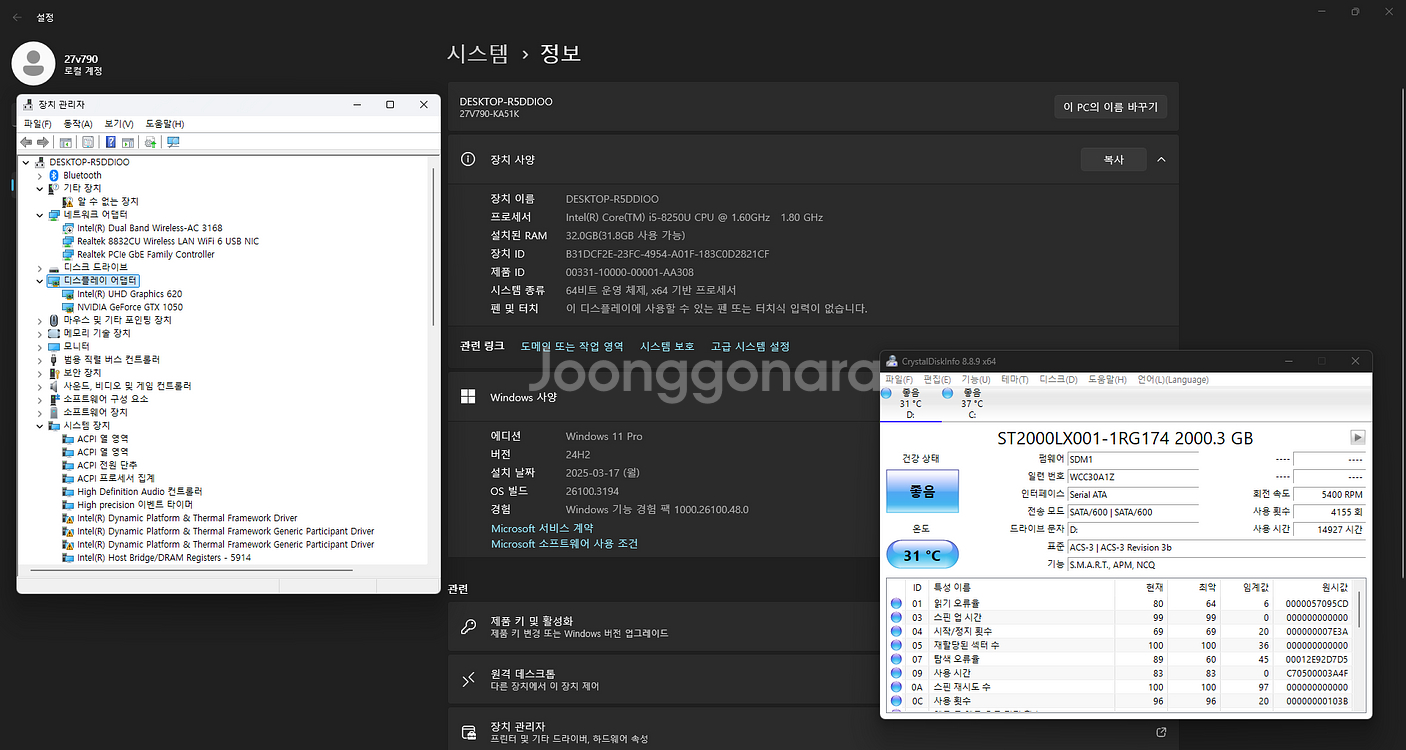The height and width of the screenshot is (750, 1406).
Task: Open the 파일(F) menu in Device Manager
Action: (x=37, y=123)
